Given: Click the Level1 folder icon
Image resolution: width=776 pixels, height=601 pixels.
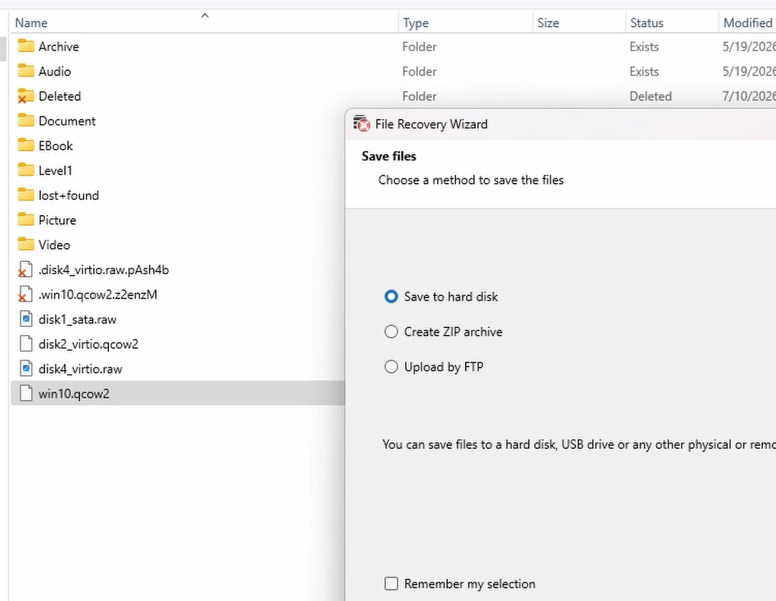Looking at the screenshot, I should [x=26, y=170].
